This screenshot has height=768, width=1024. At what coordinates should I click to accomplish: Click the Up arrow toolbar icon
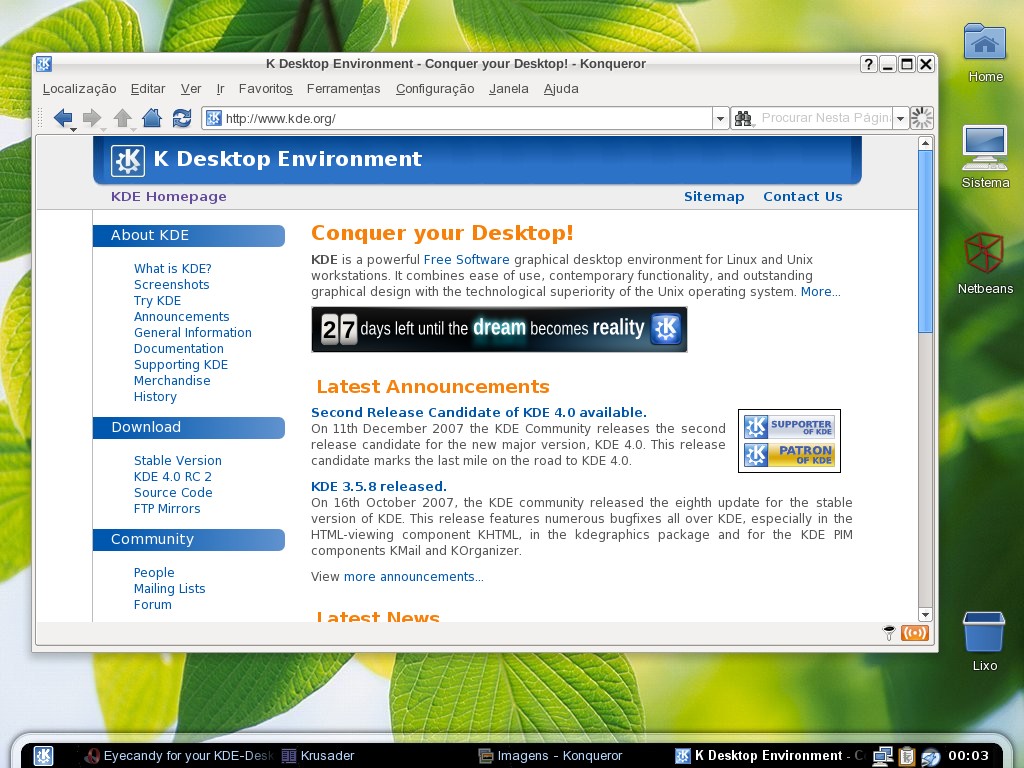(x=122, y=118)
